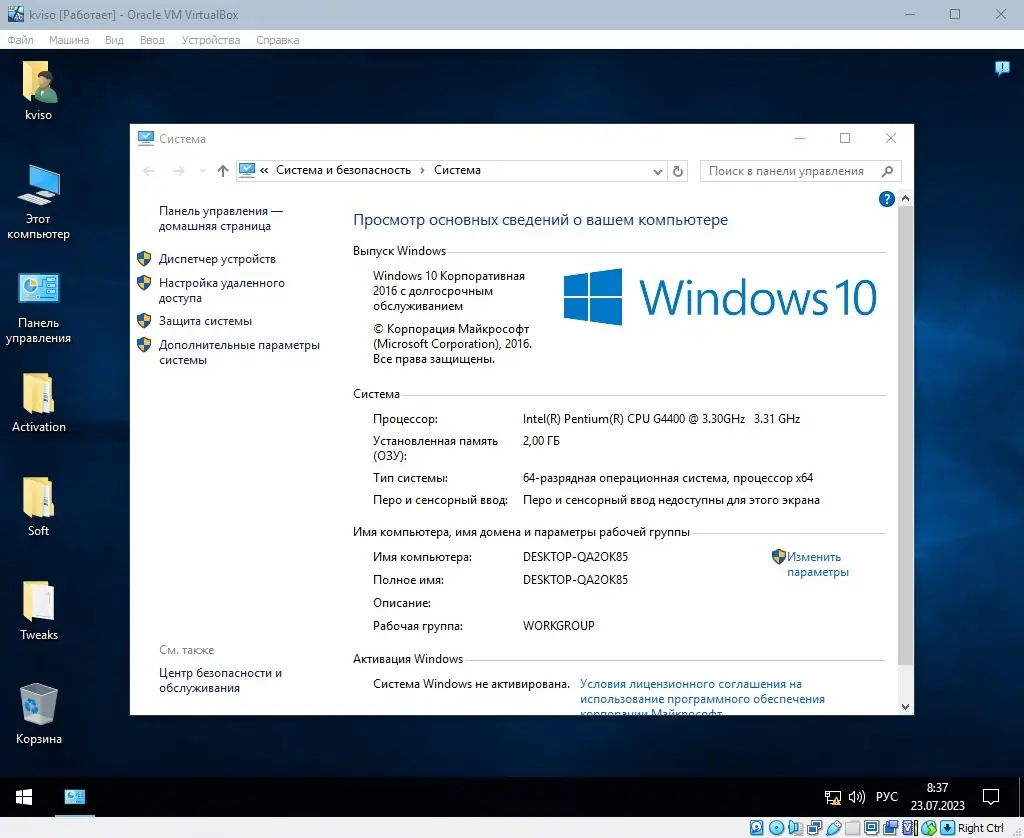Open the Справка menu
1024x838 pixels.
pyautogui.click(x=278, y=40)
